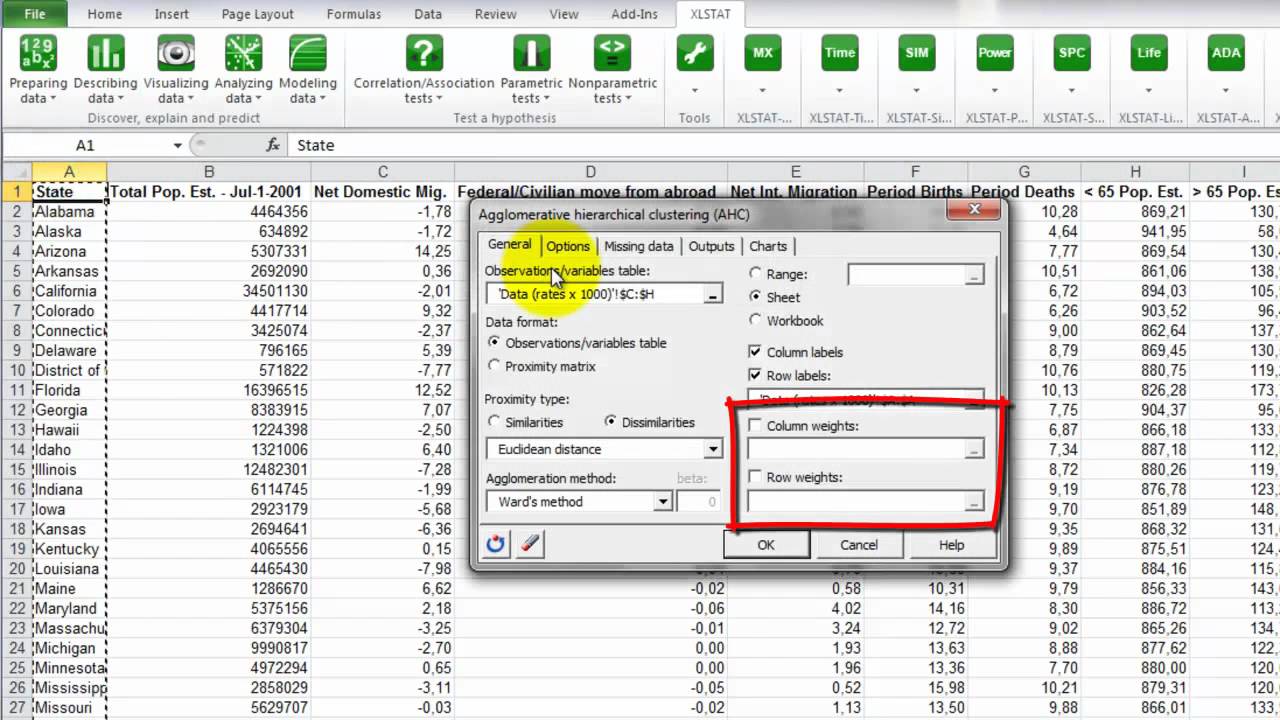The height and width of the screenshot is (720, 1280).
Task: Expand Describing data dropdown arrow
Action: pyautogui.click(x=120, y=99)
